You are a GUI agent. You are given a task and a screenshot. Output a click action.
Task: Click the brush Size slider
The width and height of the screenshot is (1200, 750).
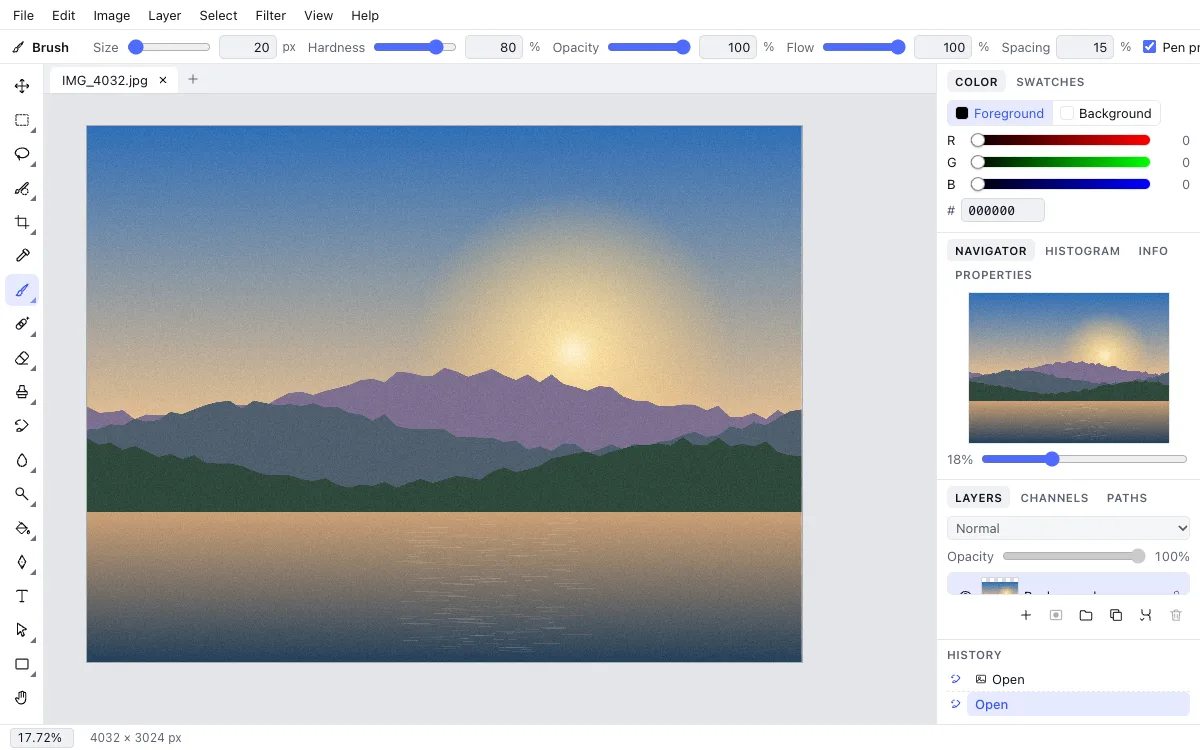point(169,47)
